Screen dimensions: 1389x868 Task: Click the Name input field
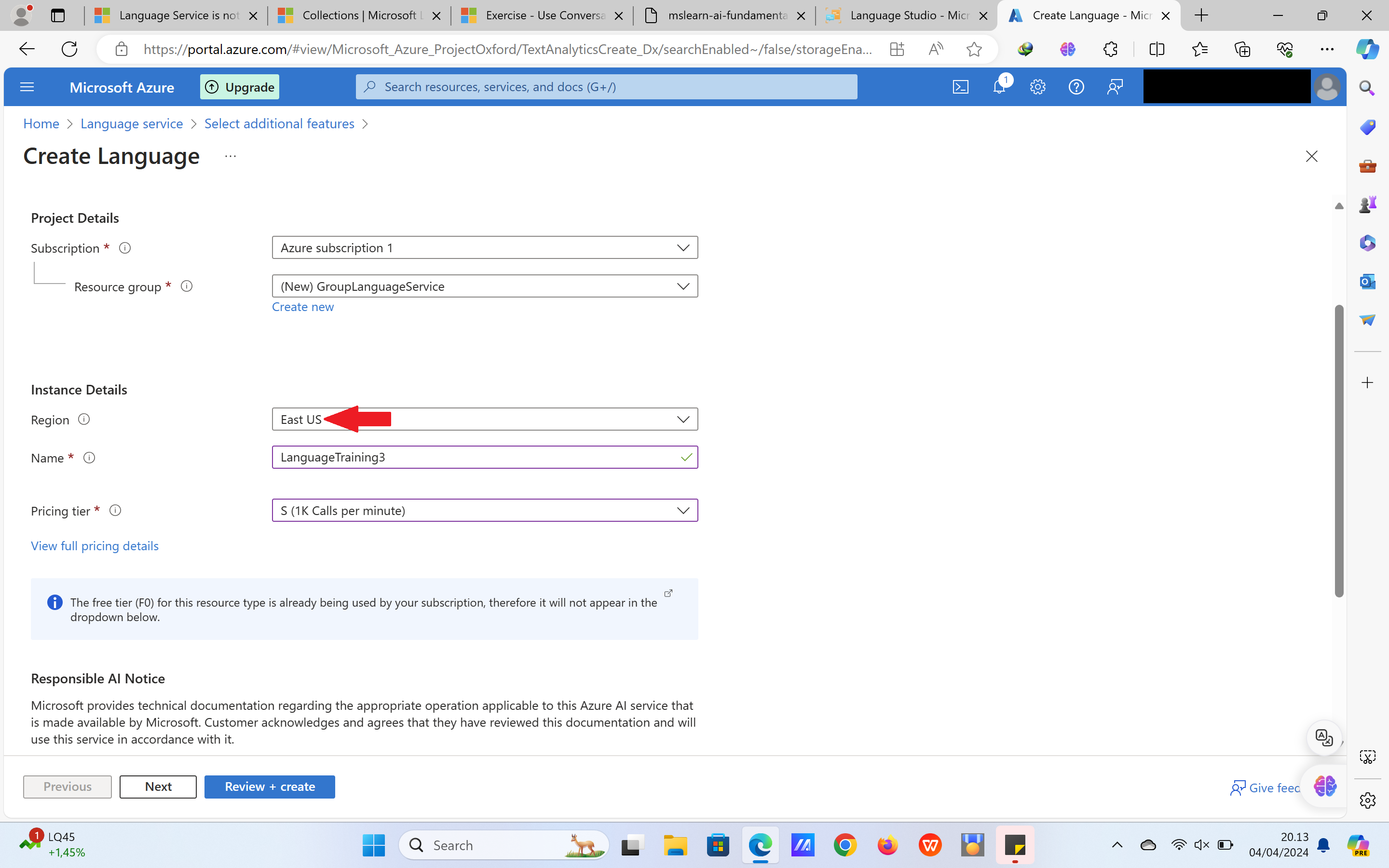coord(485,457)
